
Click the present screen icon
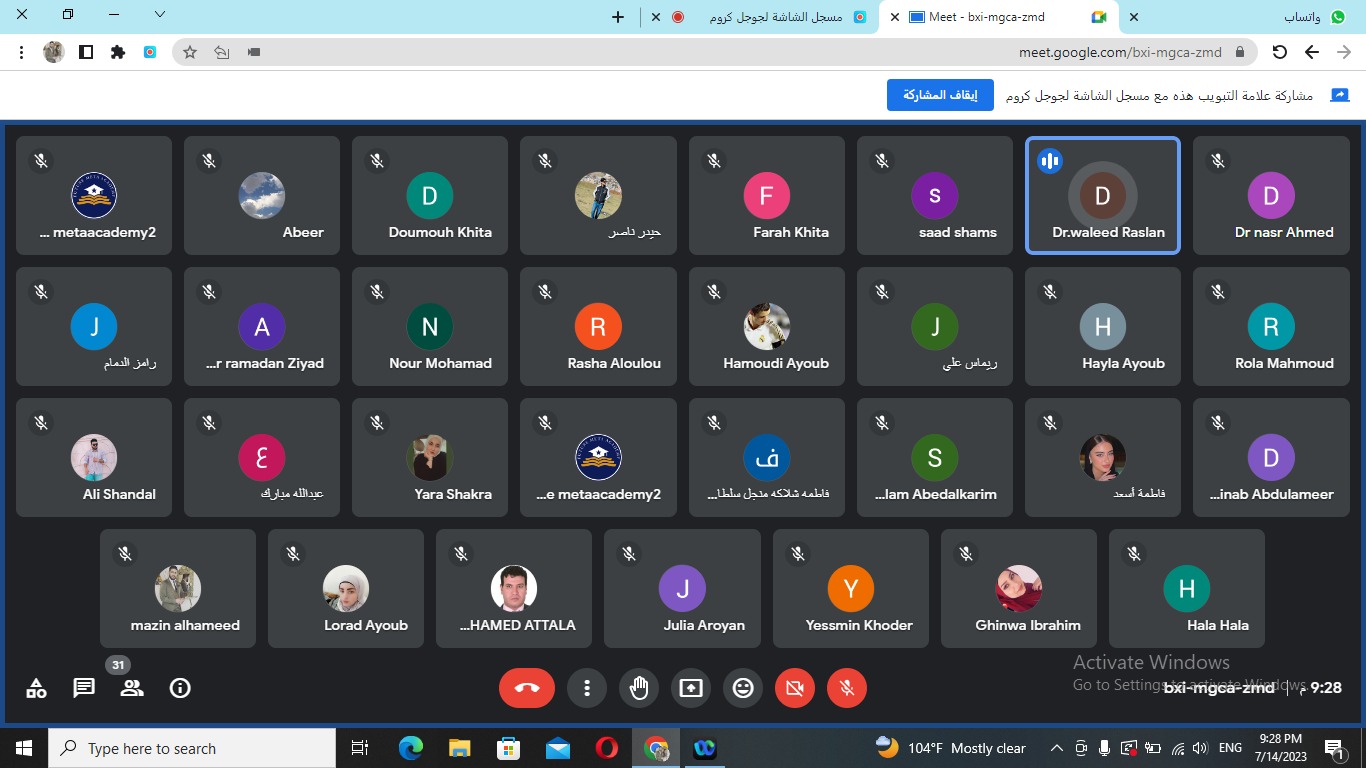pos(691,688)
